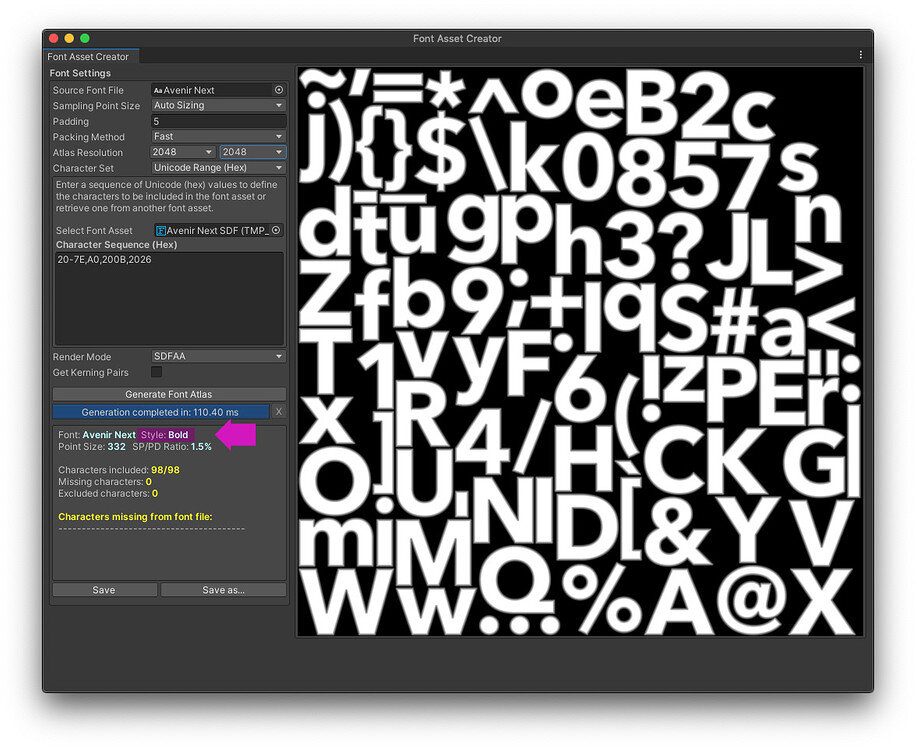Click the Avenir Next SDF asset icon
Viewport: 916px width, 750px height.
[x=161, y=231]
